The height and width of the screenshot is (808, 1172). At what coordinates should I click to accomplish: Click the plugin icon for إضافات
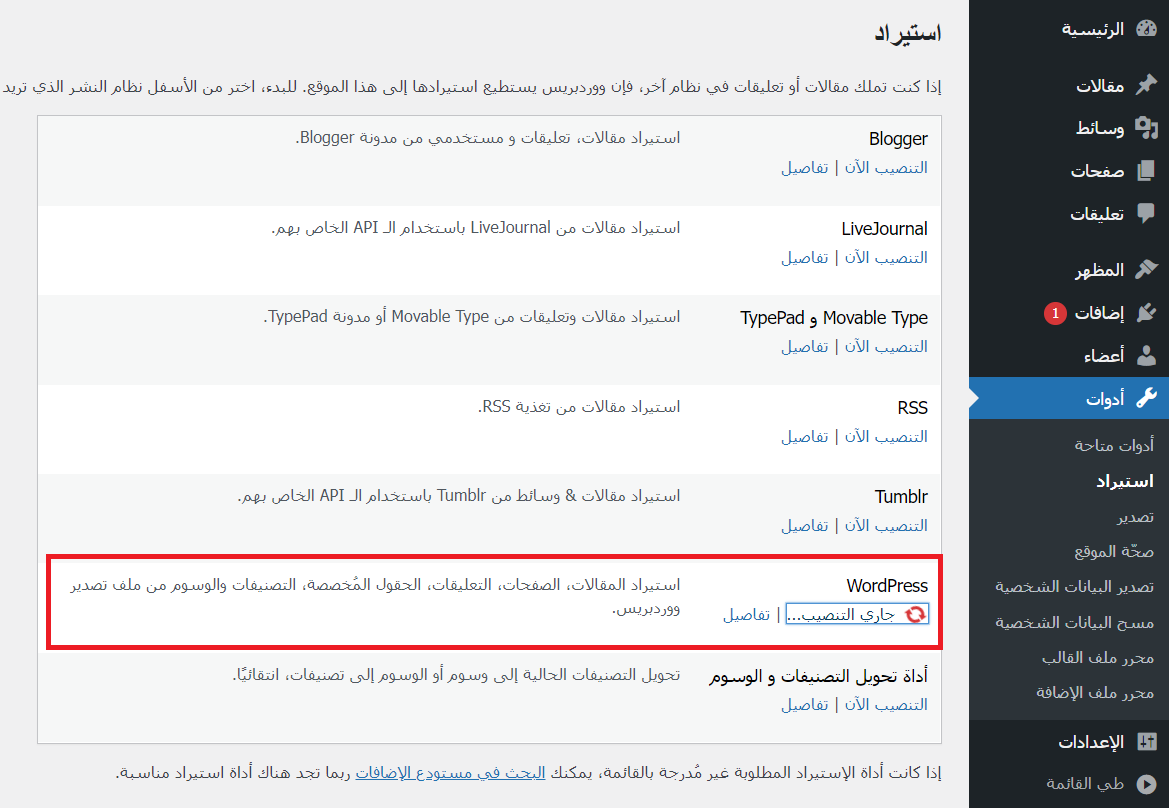tap(1146, 313)
